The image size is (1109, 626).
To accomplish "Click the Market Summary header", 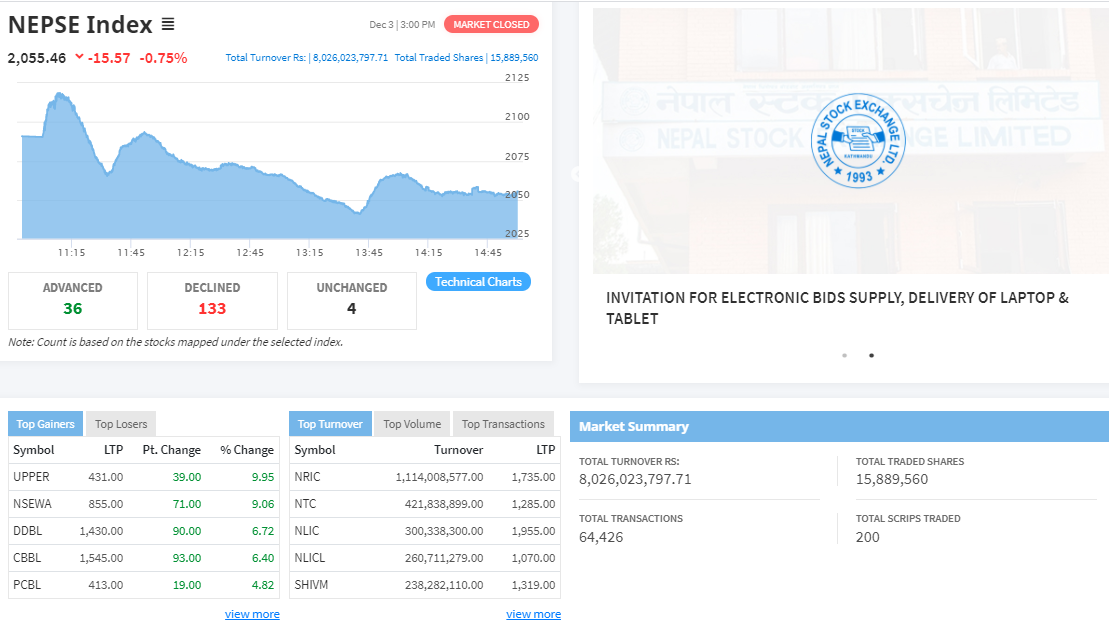I will [x=840, y=427].
